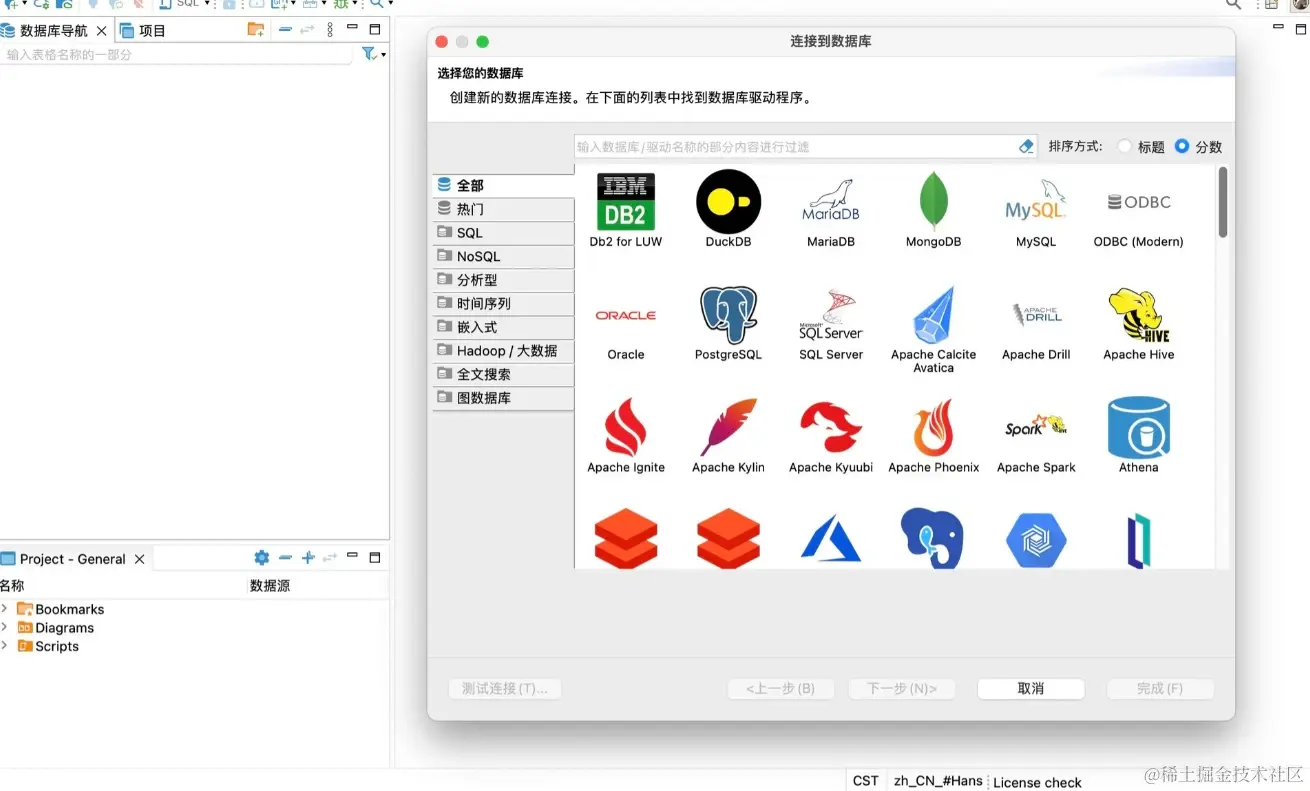Select the PostgreSQL elephant icon
1310x791 pixels.
[x=728, y=315]
